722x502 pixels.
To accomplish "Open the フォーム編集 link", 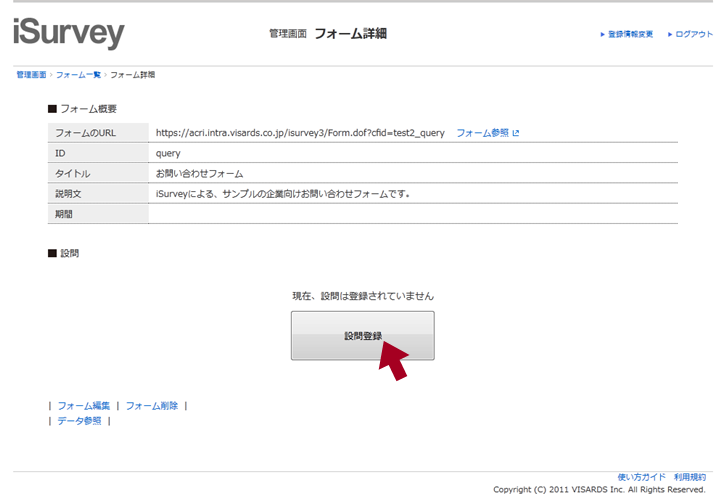I will [84, 406].
